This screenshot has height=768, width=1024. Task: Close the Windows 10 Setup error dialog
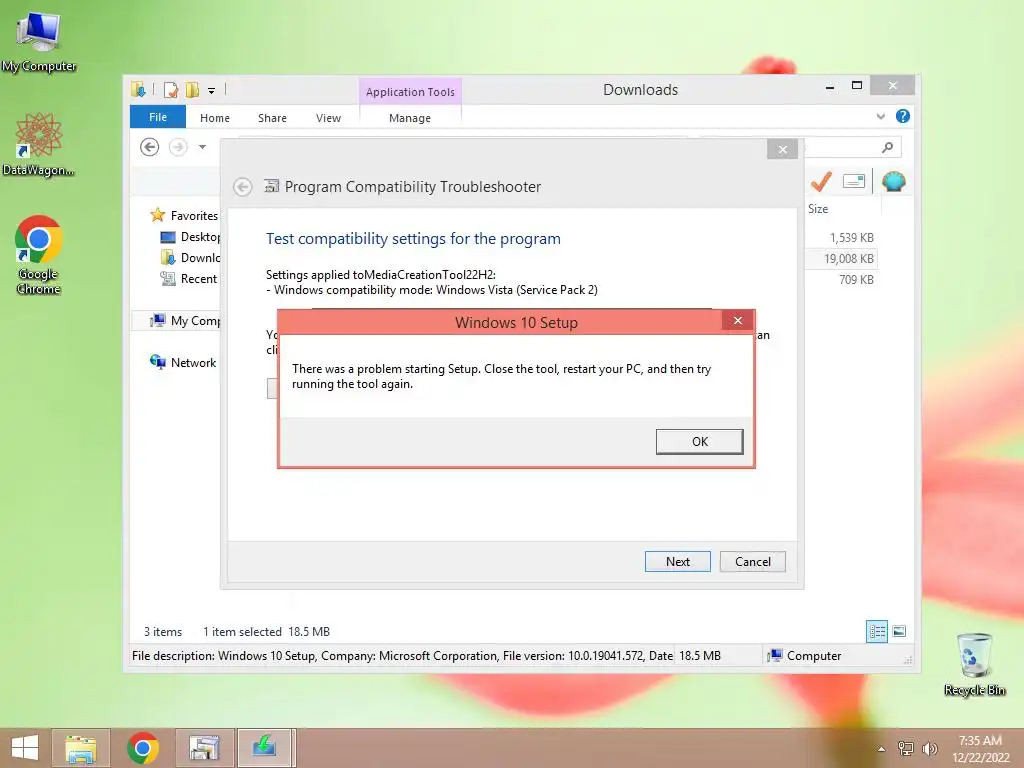click(738, 321)
